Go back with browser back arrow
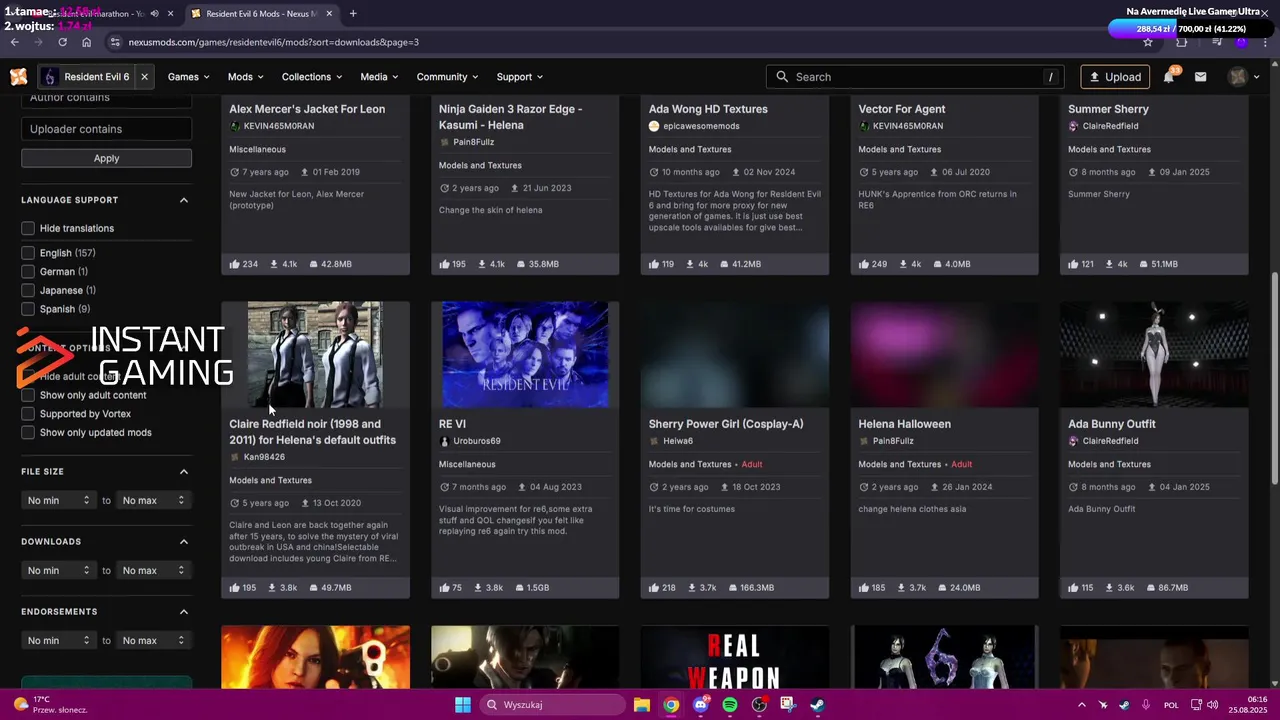Image resolution: width=1280 pixels, height=720 pixels. (x=14, y=42)
